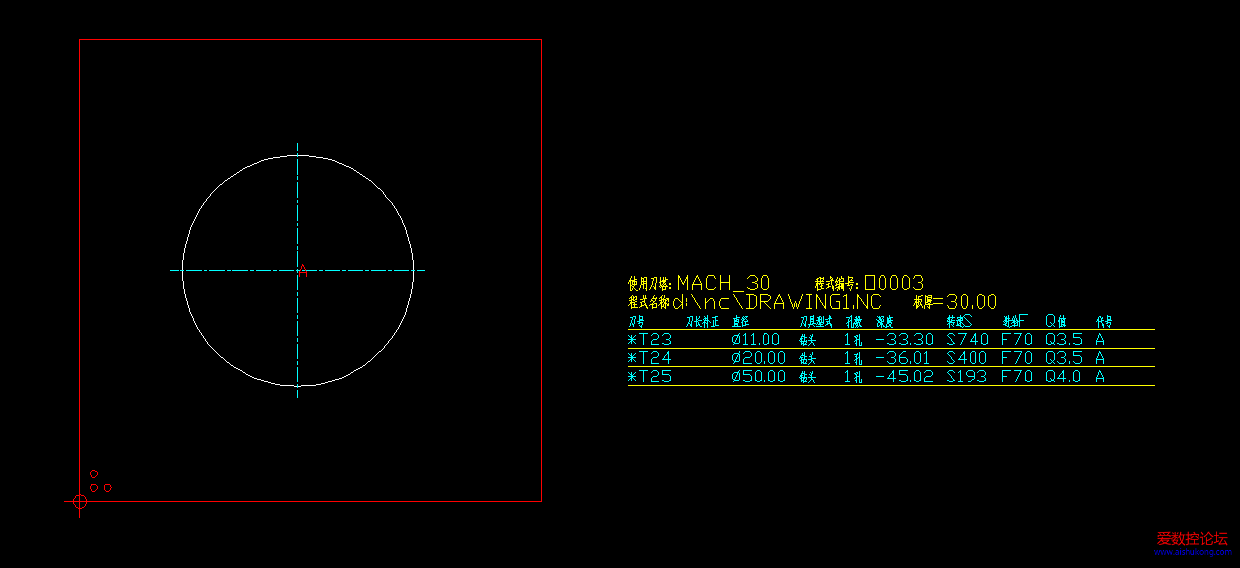Click Q3.5 value in the T24 row
Viewport: 1240px width, 568px height.
[1064, 358]
